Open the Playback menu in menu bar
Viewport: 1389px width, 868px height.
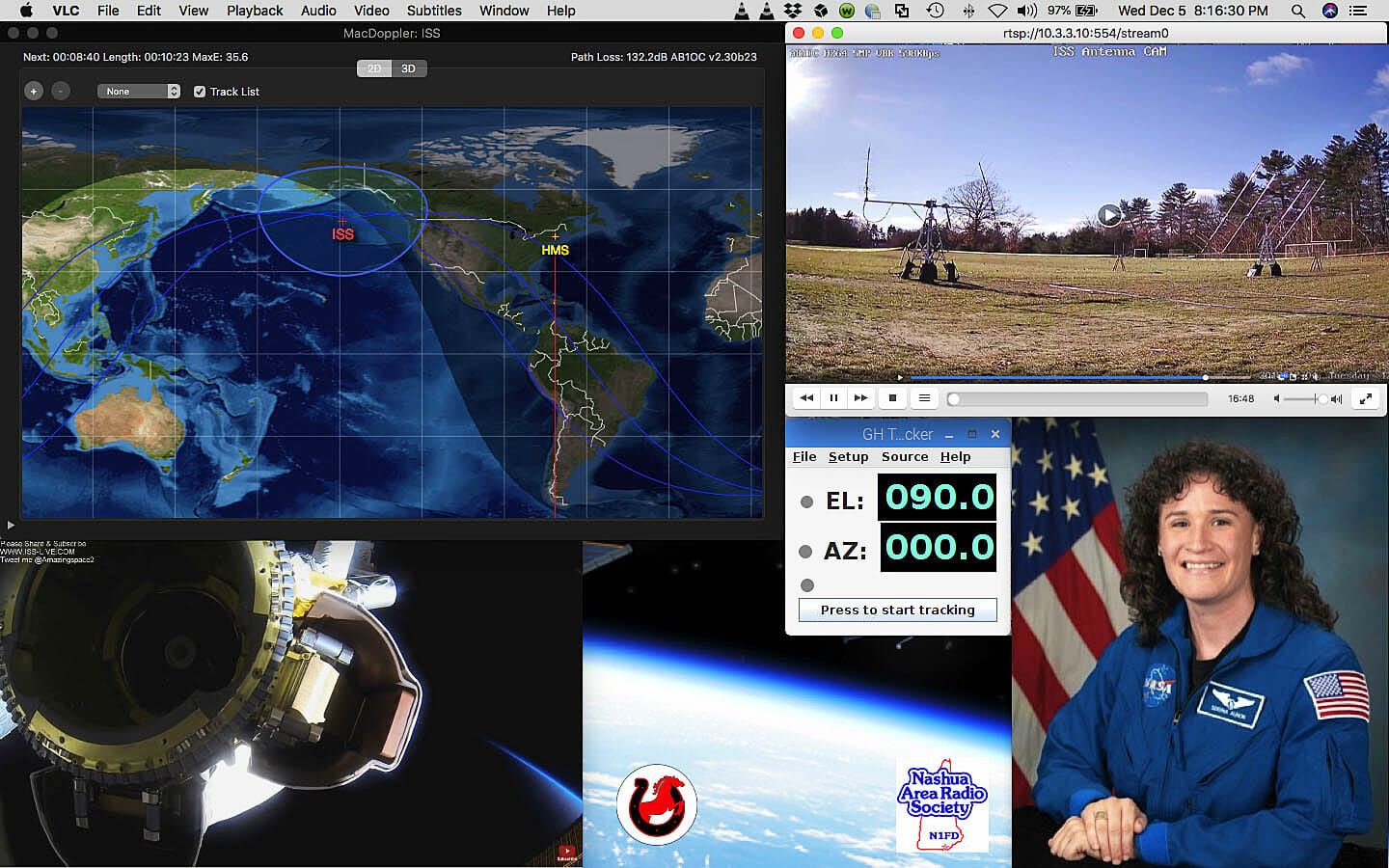[x=255, y=11]
